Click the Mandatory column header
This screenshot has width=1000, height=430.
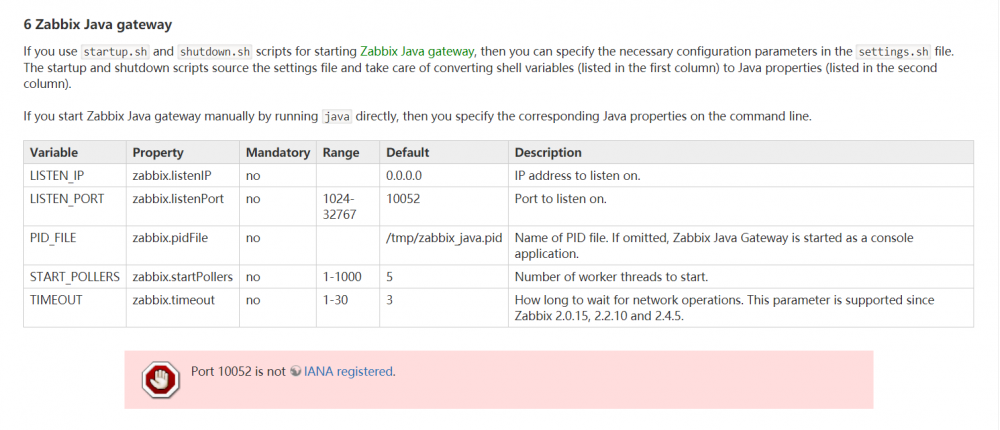click(277, 153)
